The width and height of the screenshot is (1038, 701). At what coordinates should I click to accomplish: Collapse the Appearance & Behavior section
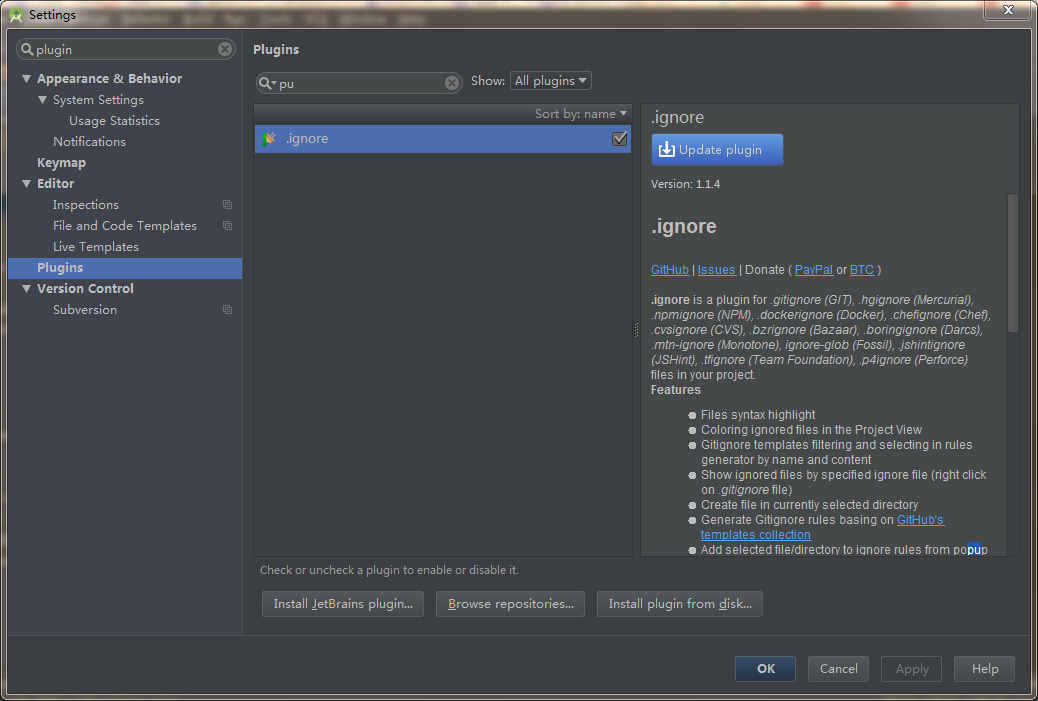[26, 79]
